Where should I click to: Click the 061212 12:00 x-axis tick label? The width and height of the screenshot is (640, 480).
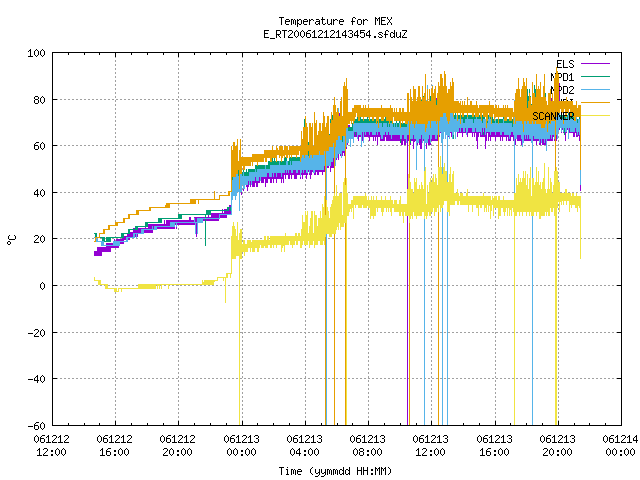pyautogui.click(x=51, y=446)
